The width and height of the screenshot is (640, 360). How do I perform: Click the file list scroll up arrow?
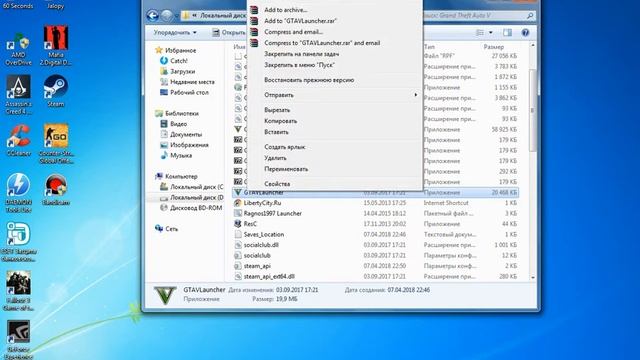pos(533,45)
